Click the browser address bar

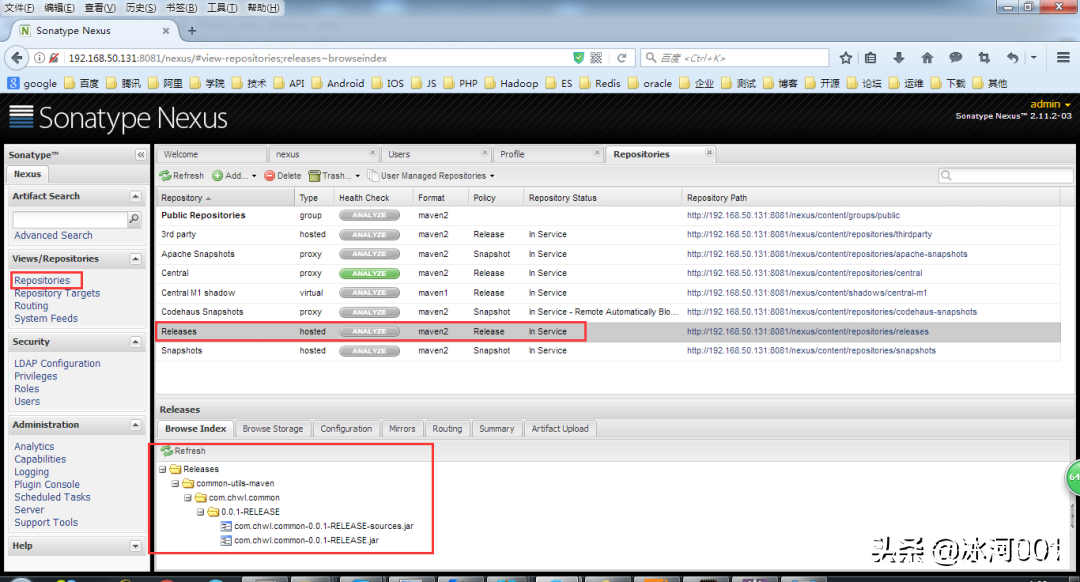click(x=317, y=59)
